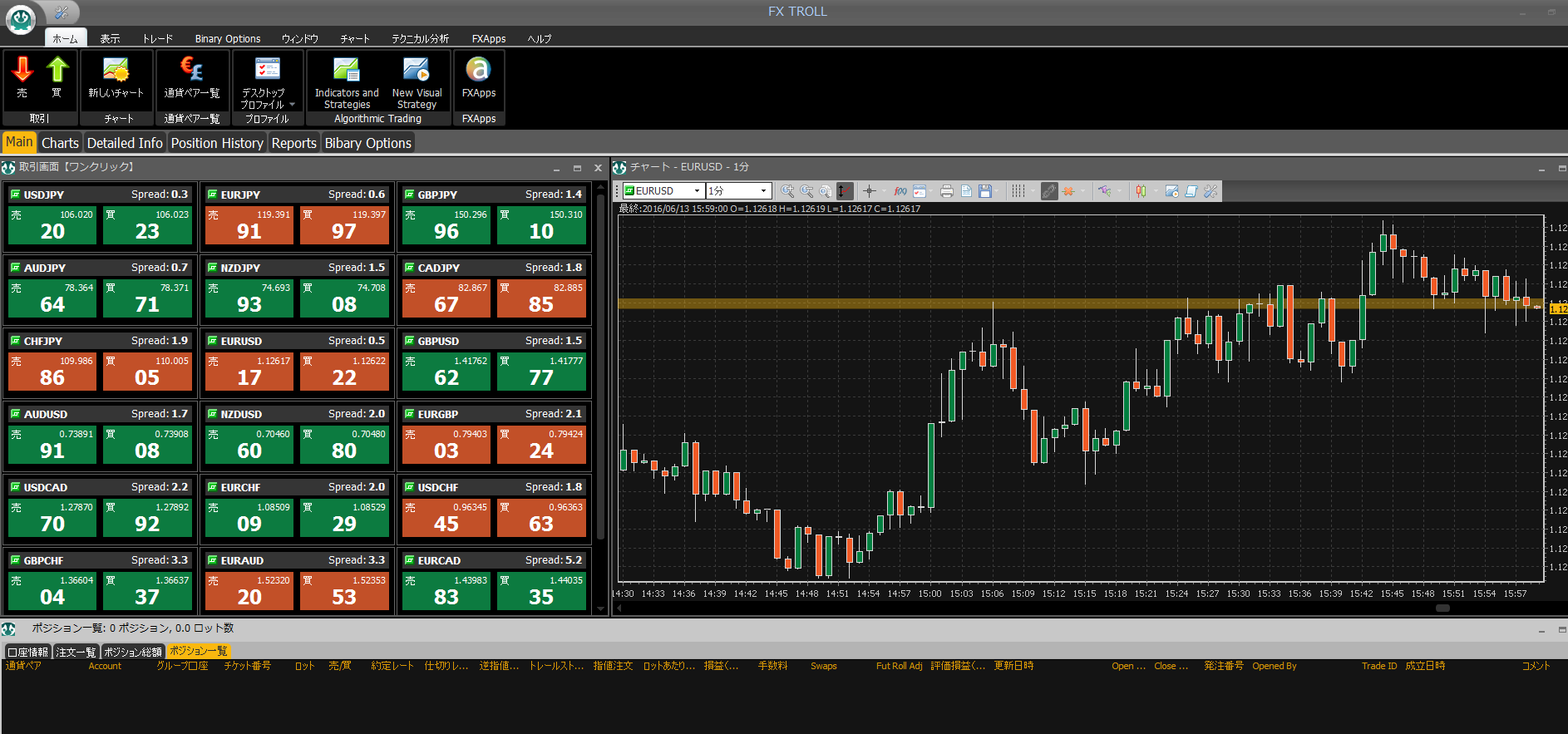Expand the Desktop Profile dropdown arrow
The height and width of the screenshot is (734, 1568).
coord(292,105)
